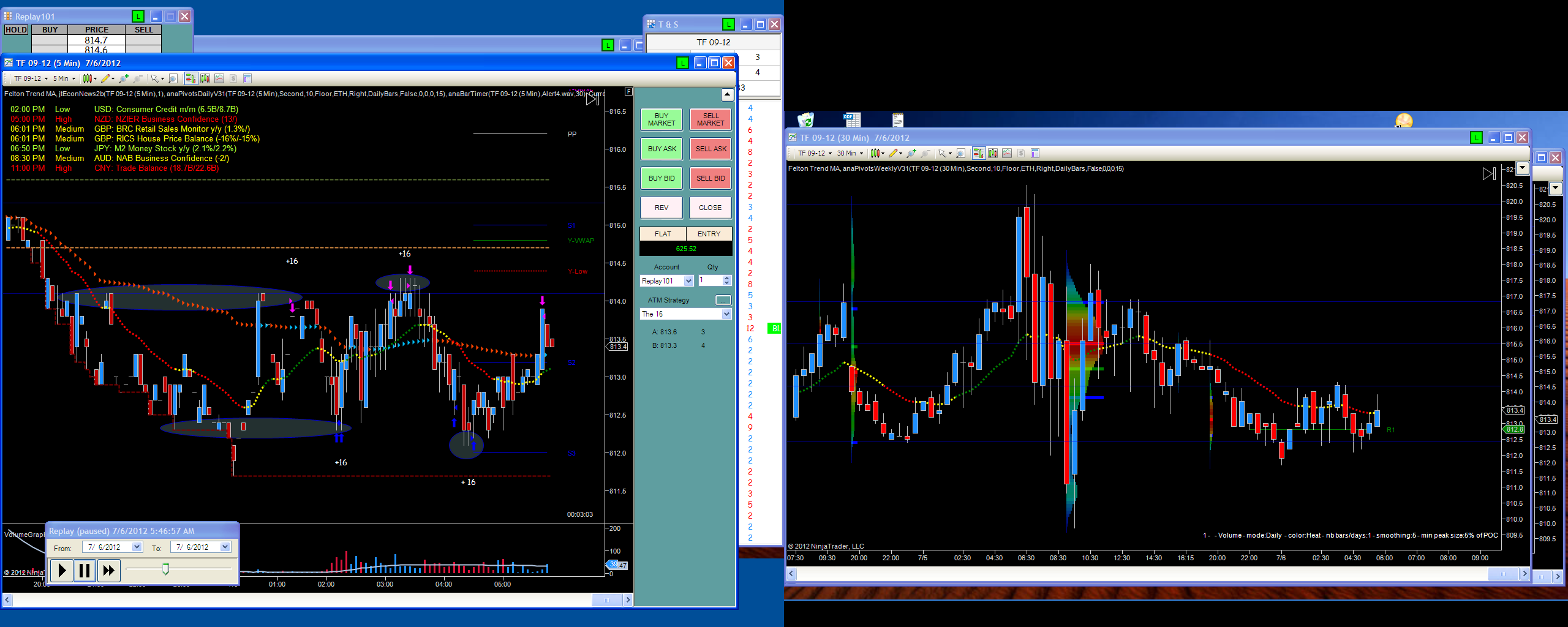This screenshot has height=627, width=1568.
Task: Click 30 Min chart horizontal scrollbar thumb
Action: [x=1503, y=574]
